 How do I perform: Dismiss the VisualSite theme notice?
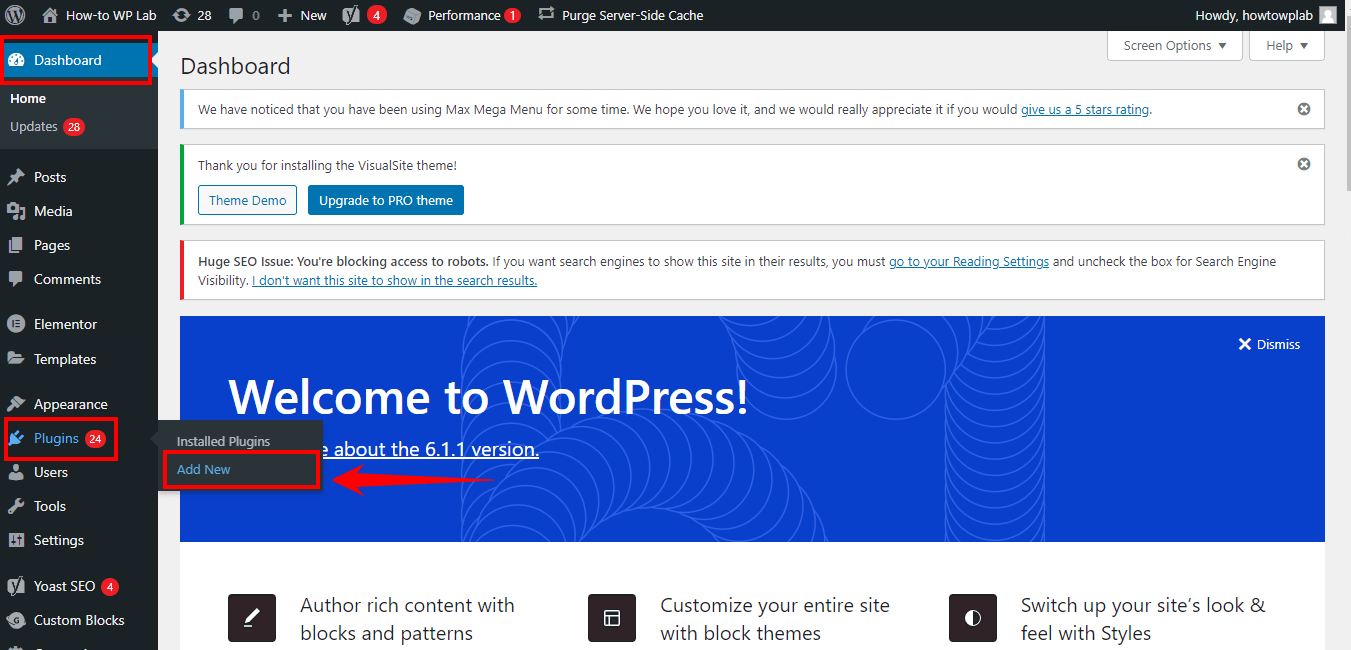[1303, 164]
